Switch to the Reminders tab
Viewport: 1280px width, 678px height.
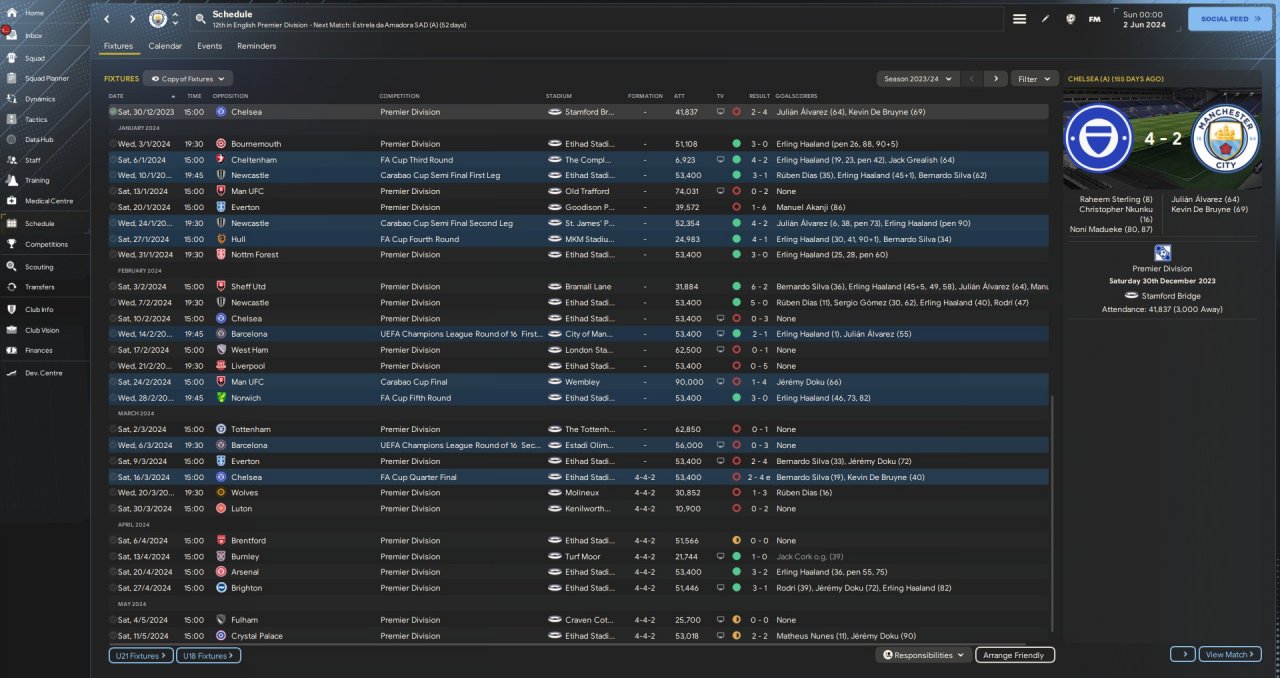257,46
